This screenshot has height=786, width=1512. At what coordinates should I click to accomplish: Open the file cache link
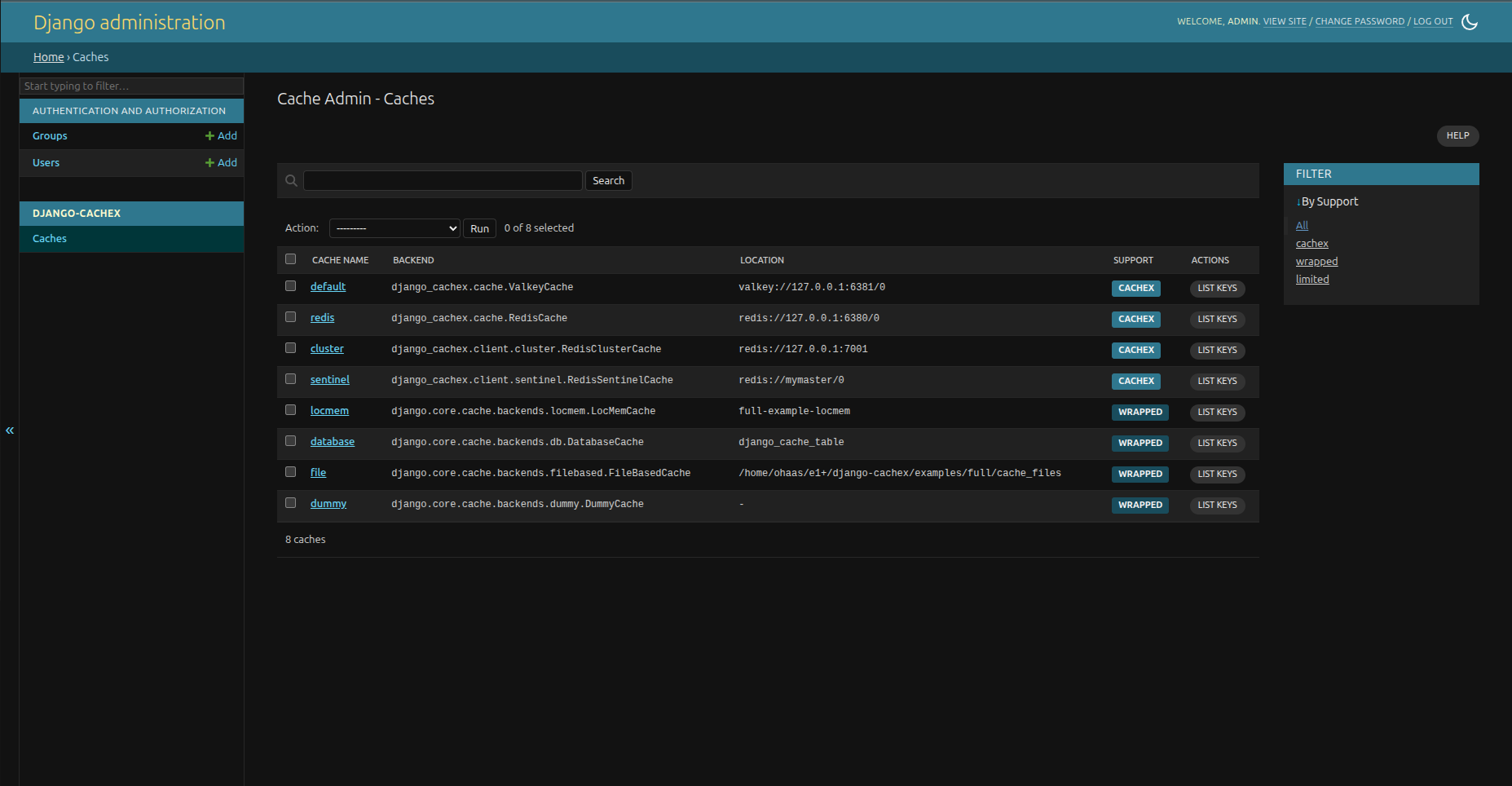[318, 473]
